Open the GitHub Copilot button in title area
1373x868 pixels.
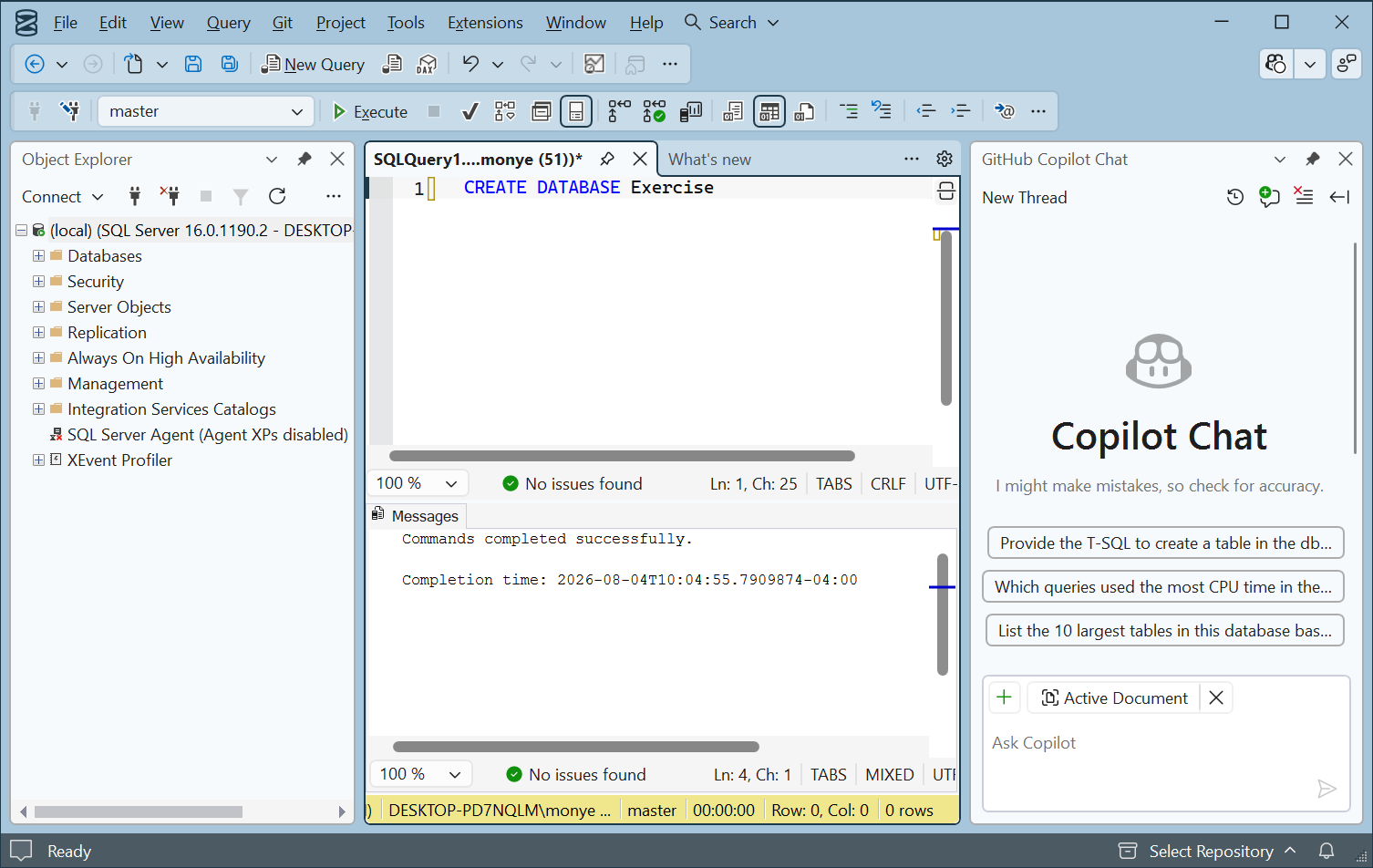click(1276, 64)
